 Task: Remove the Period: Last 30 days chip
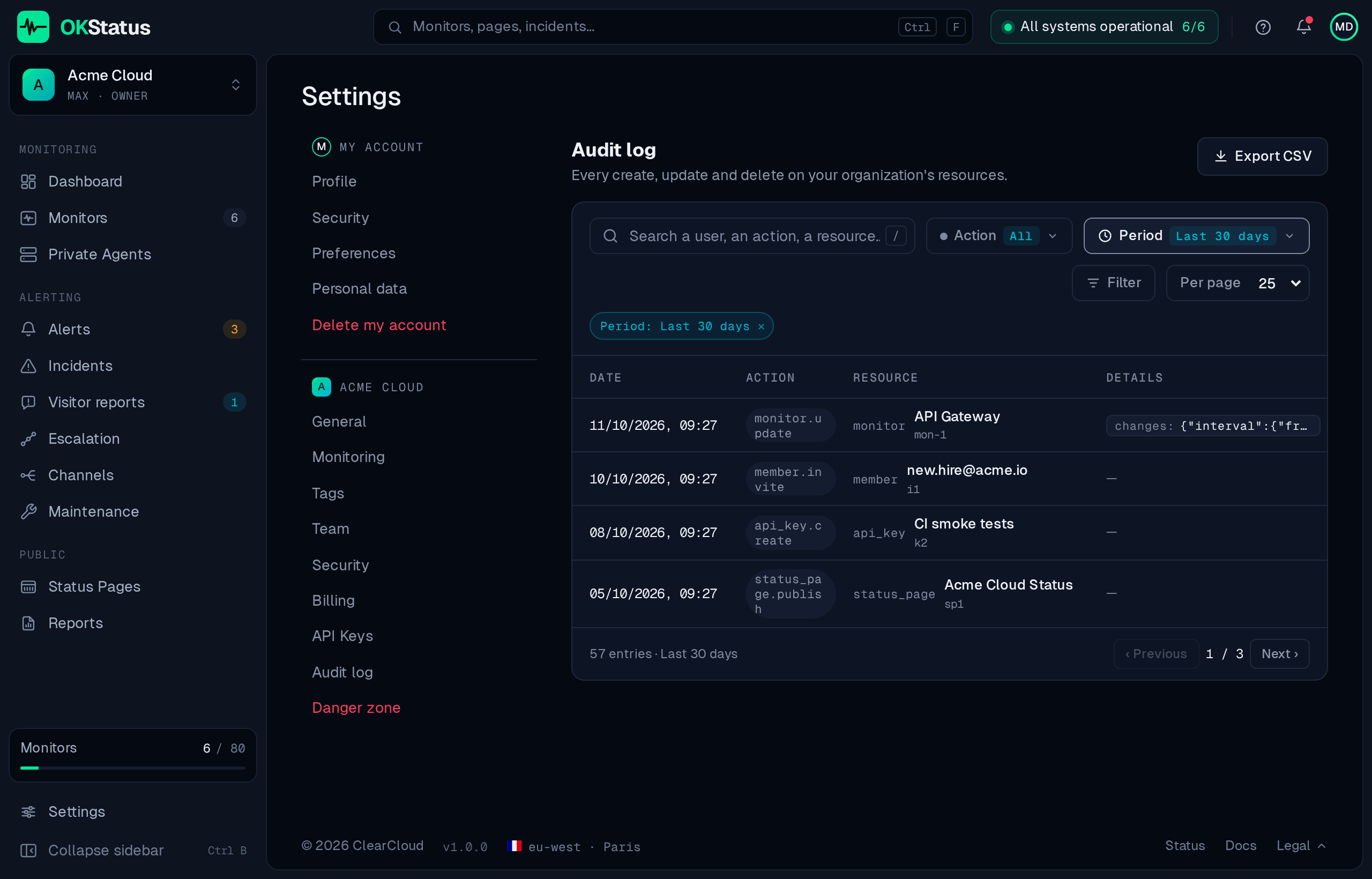(x=761, y=326)
